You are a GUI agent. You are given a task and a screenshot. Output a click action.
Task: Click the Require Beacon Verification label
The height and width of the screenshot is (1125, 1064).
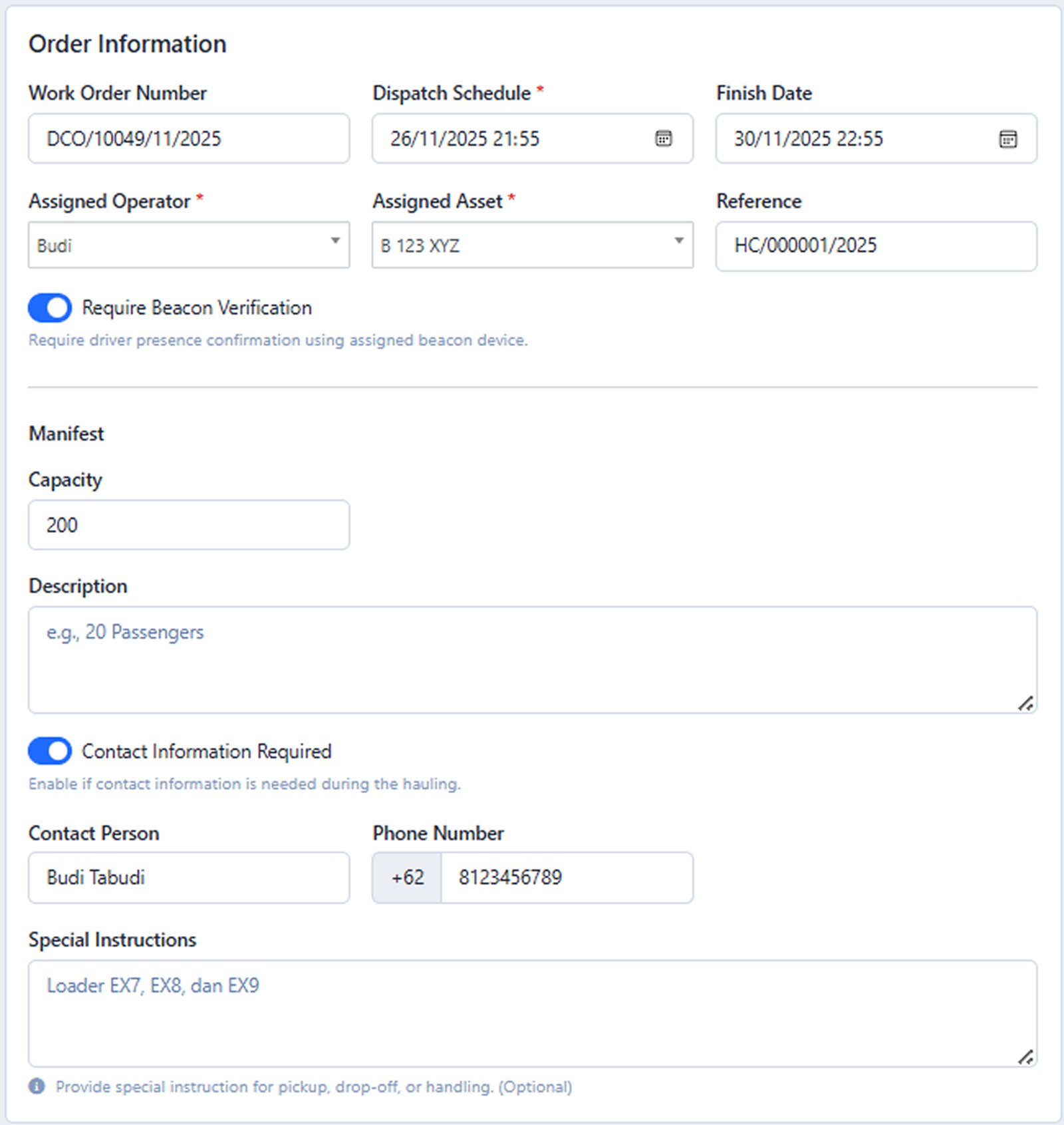(197, 308)
